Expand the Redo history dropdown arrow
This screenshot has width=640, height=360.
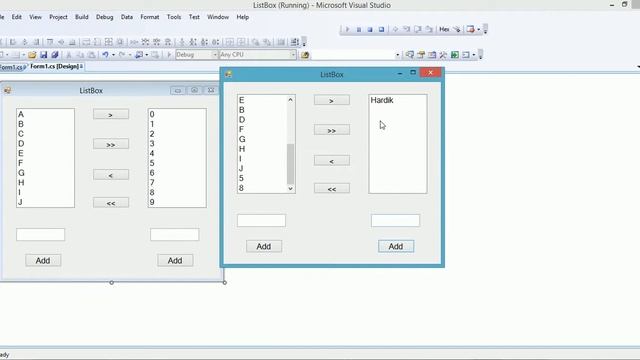129,55
